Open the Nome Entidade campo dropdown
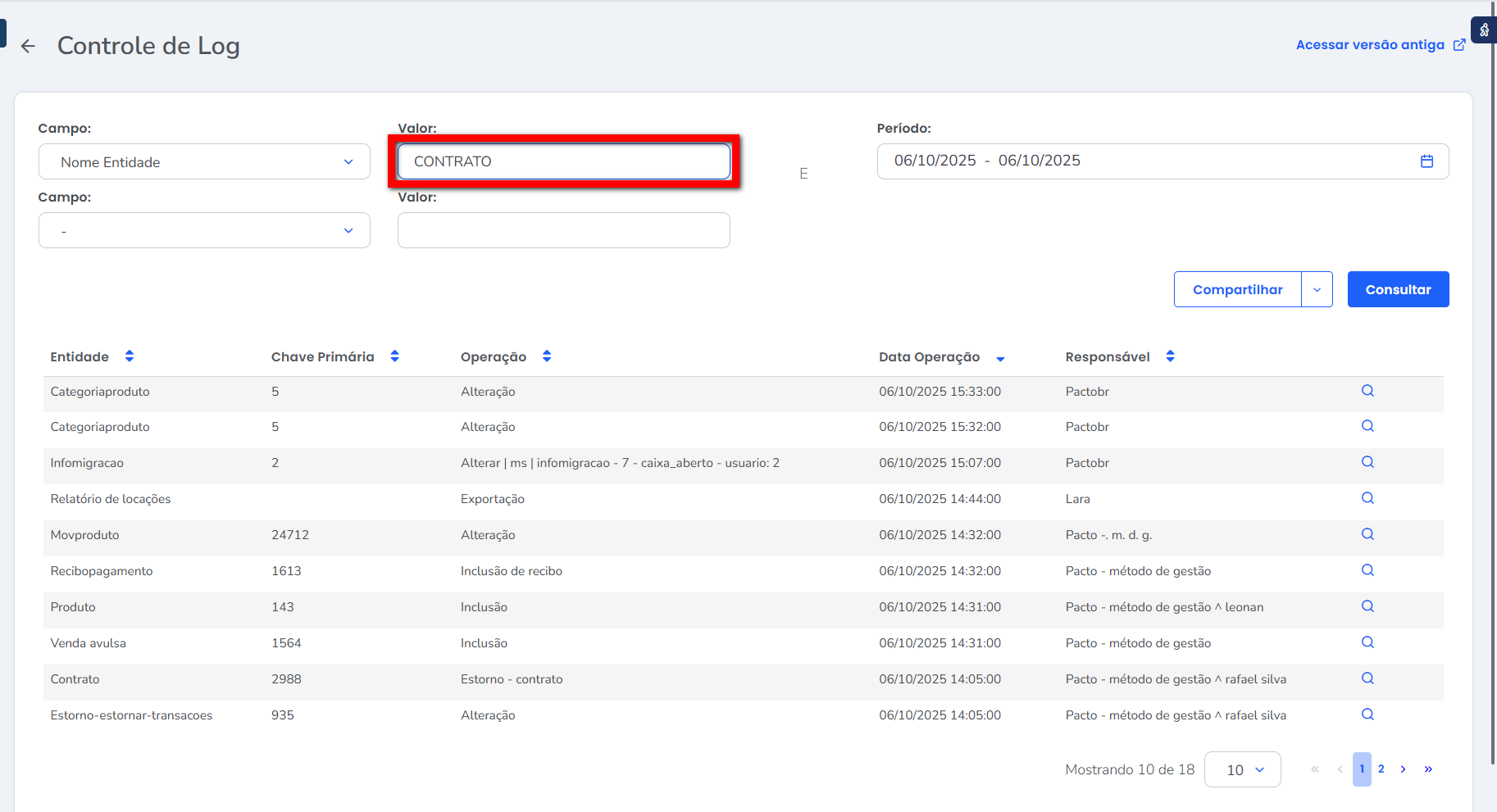 [204, 162]
